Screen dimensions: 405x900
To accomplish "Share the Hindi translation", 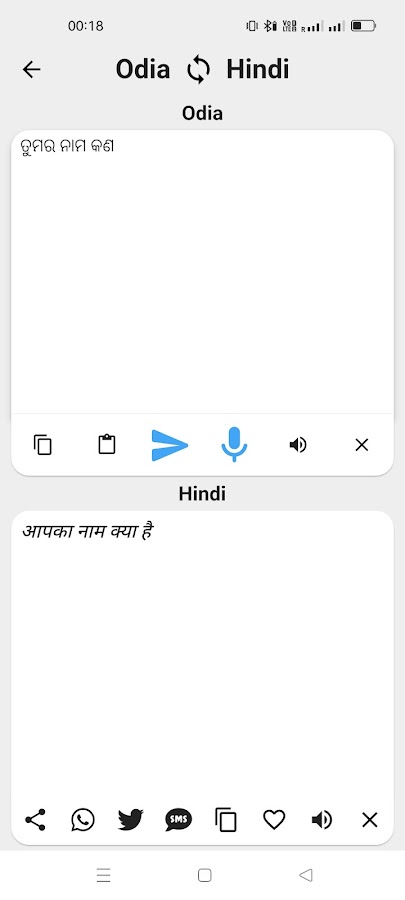I will point(36,820).
